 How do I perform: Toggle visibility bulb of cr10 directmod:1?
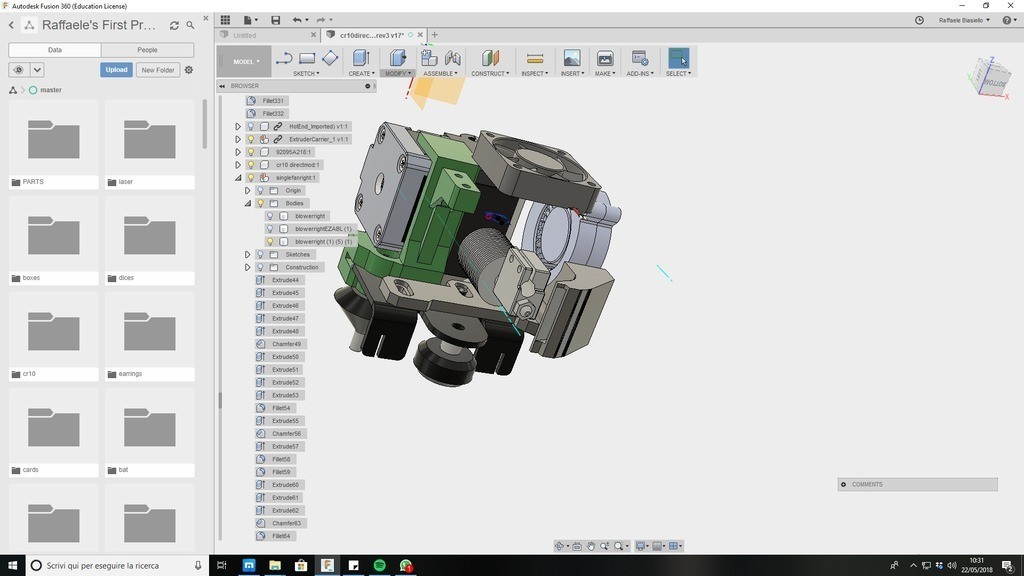tap(251, 165)
